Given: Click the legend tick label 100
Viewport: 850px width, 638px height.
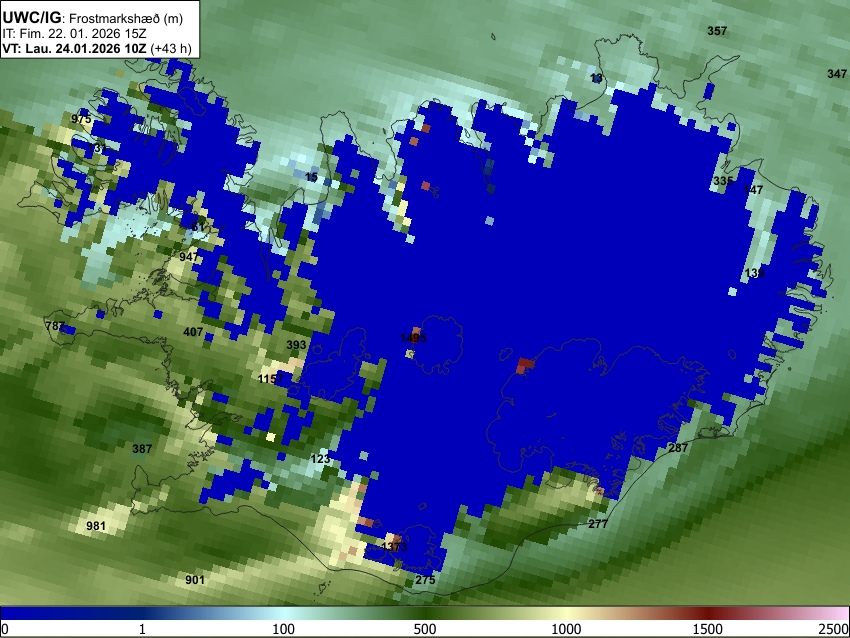Looking at the screenshot, I should tap(283, 629).
